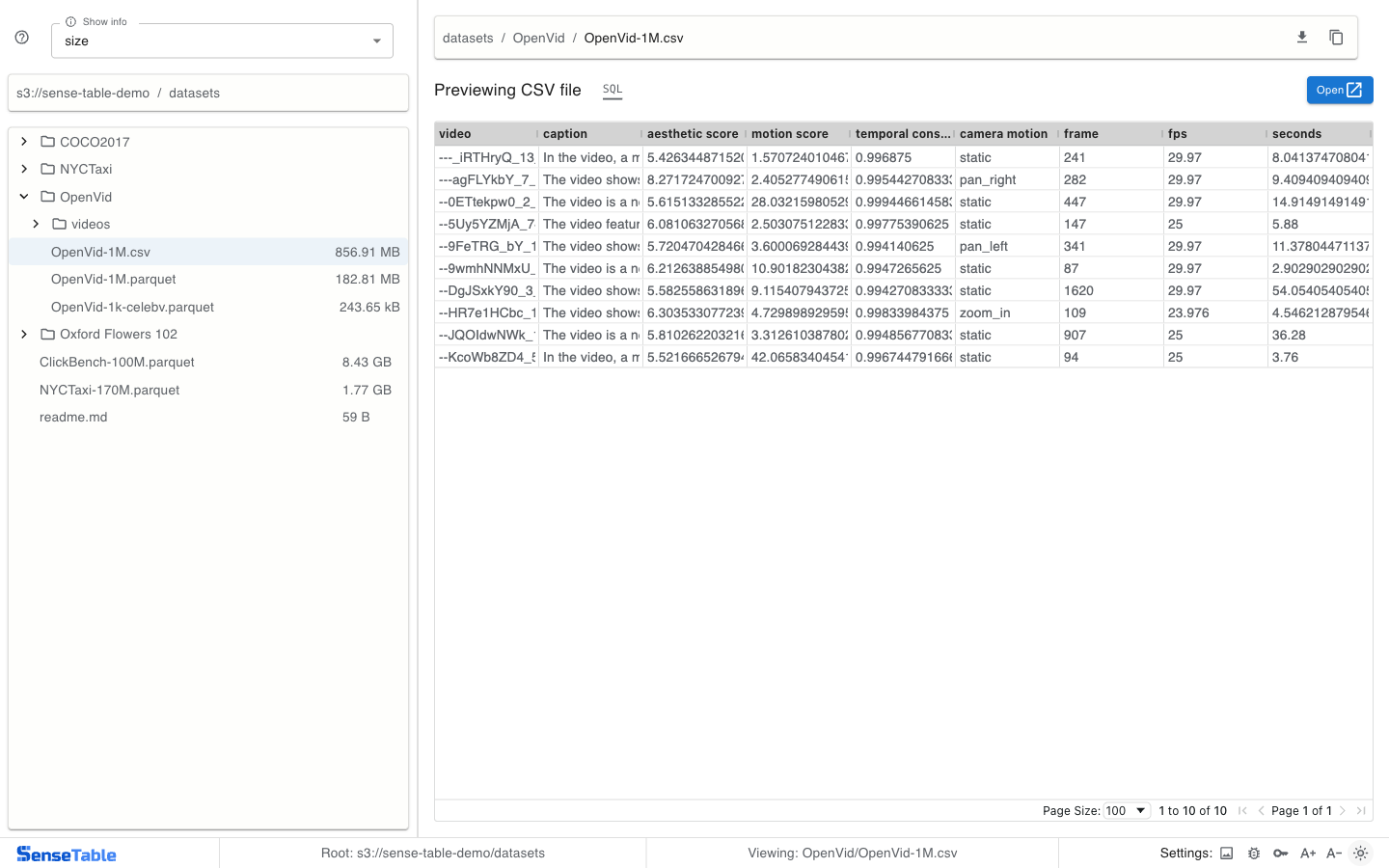Click the help question mark icon

coord(22,38)
